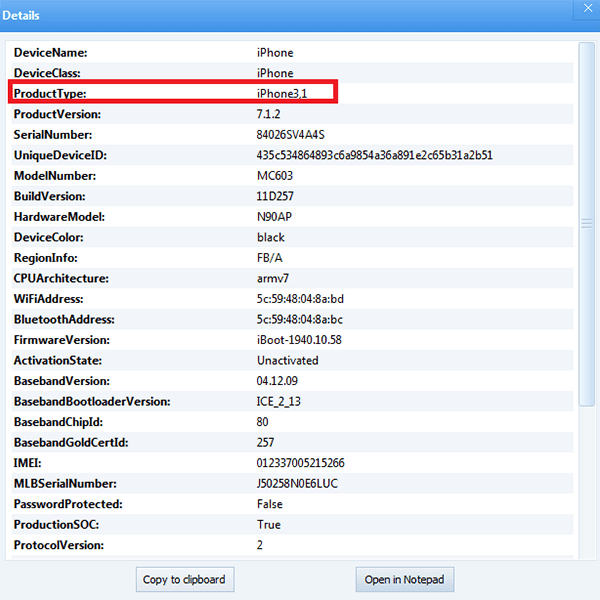Click the HardwareModel: label
This screenshot has width=600, height=600.
pyautogui.click(x=59, y=217)
